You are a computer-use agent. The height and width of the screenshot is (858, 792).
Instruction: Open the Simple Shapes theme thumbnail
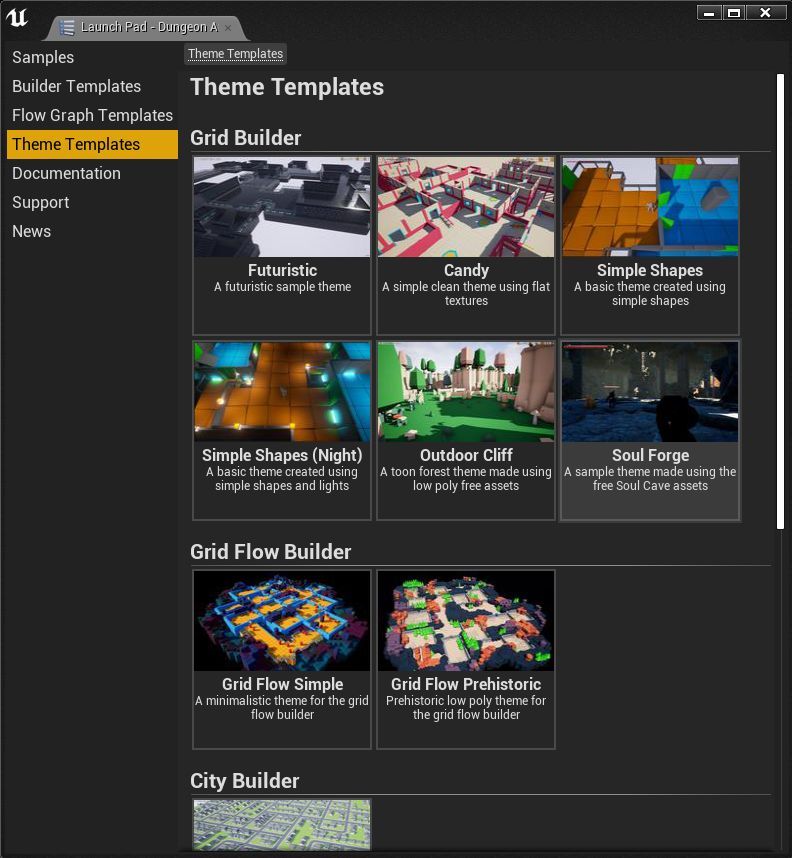click(x=650, y=207)
